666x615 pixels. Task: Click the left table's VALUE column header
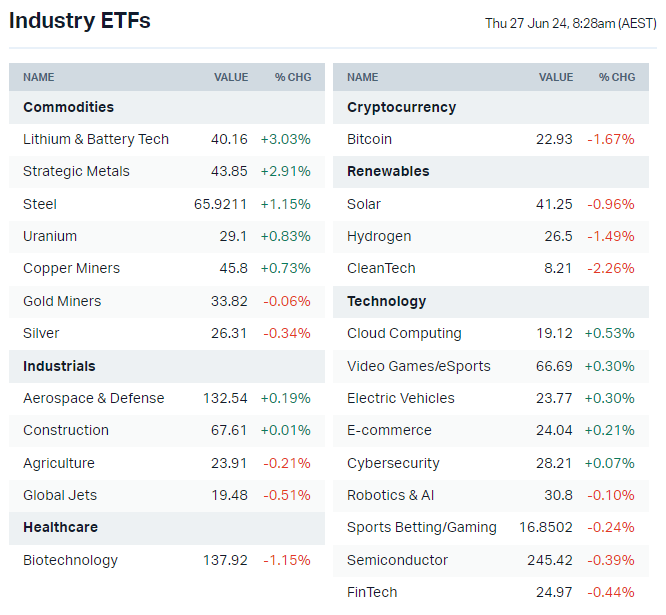coord(231,77)
